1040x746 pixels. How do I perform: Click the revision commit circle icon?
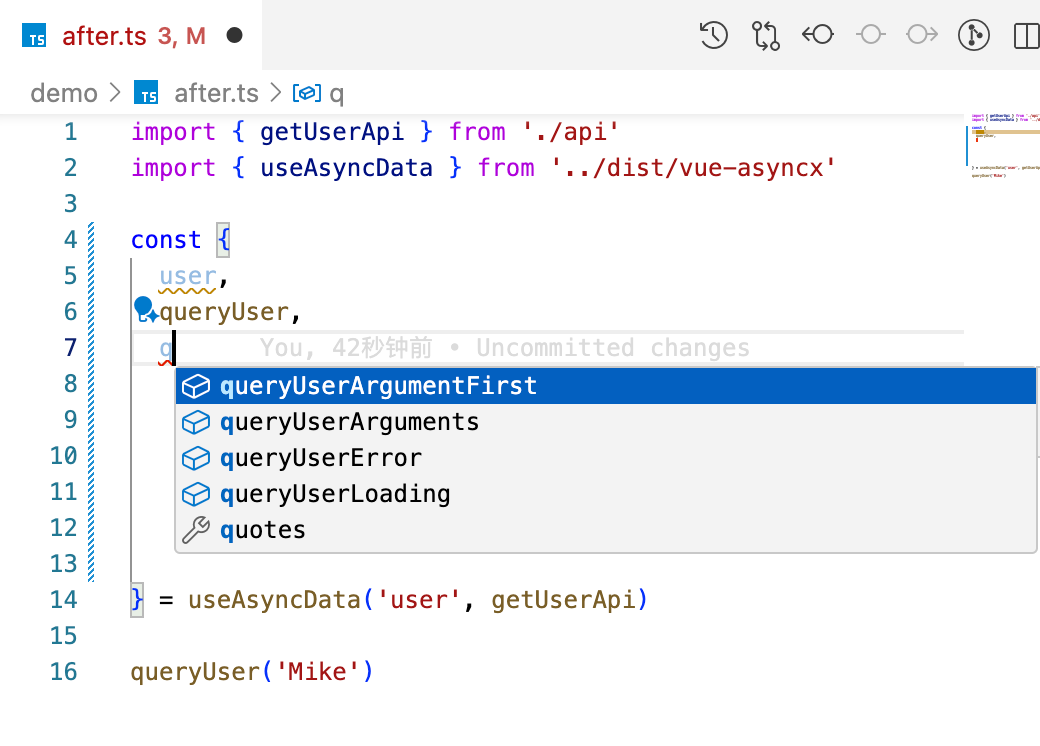click(x=870, y=36)
